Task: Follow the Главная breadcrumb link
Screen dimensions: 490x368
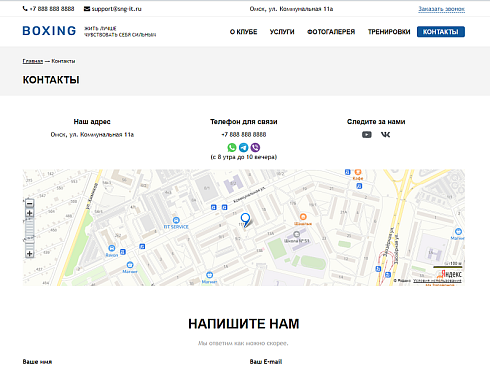Action: click(33, 61)
